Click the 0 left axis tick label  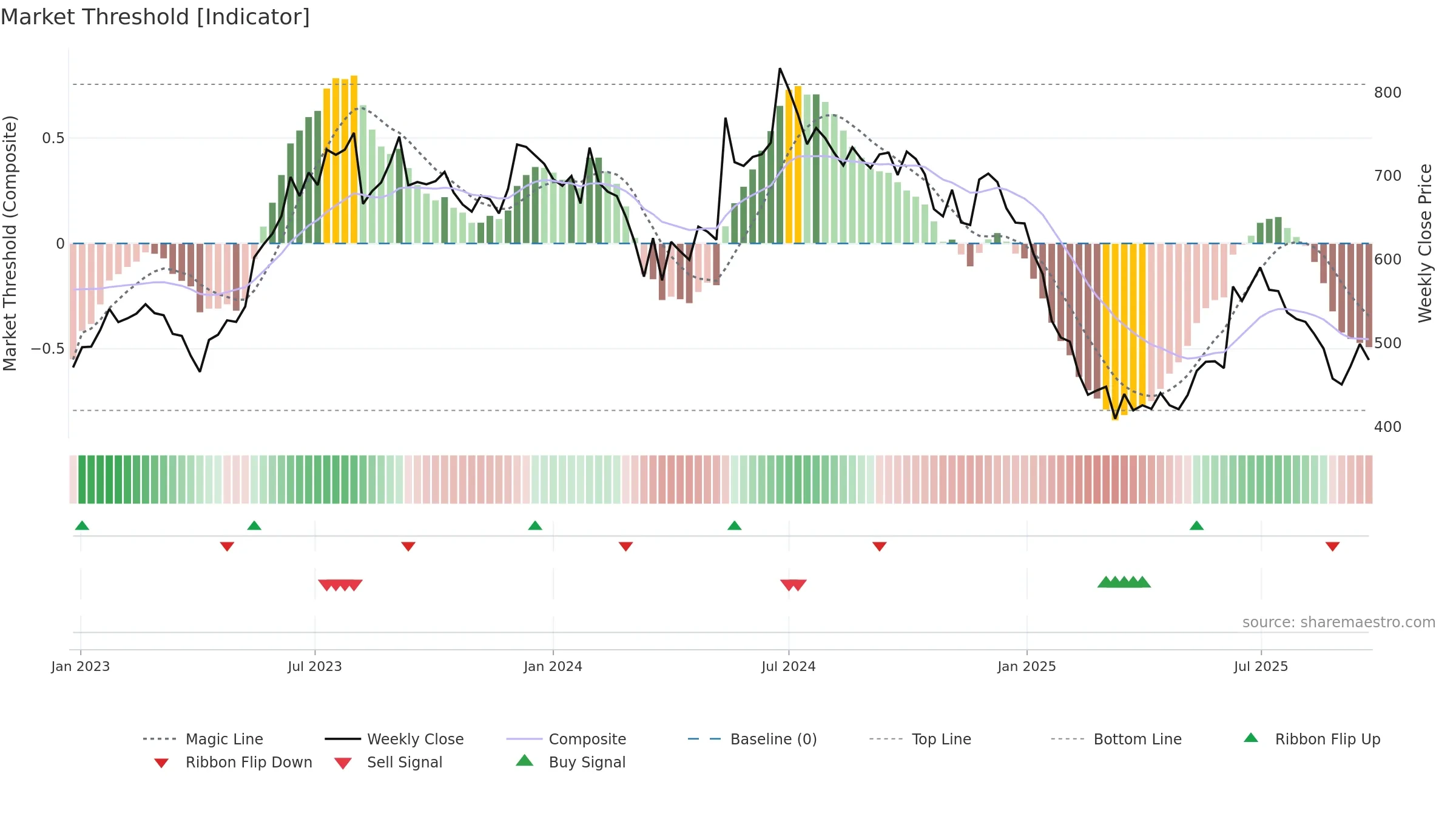(60, 244)
